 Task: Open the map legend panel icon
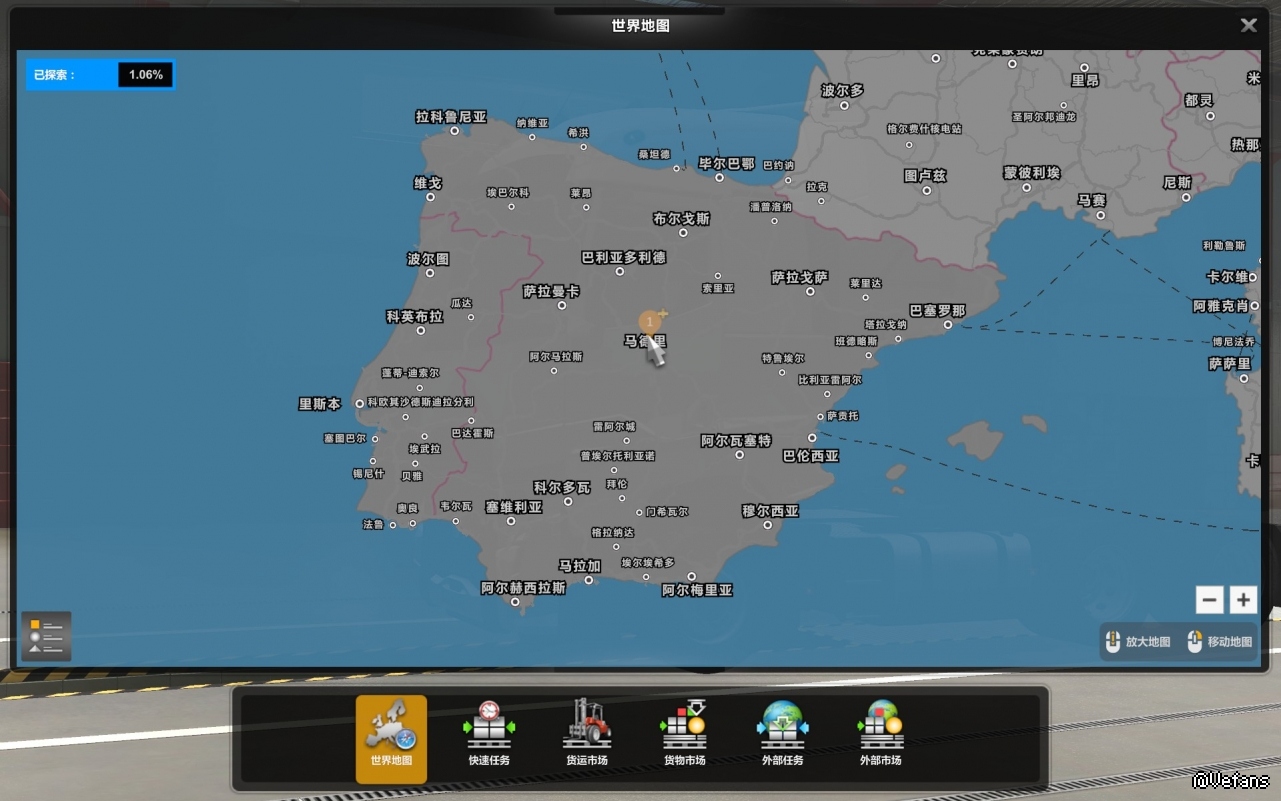[46, 636]
